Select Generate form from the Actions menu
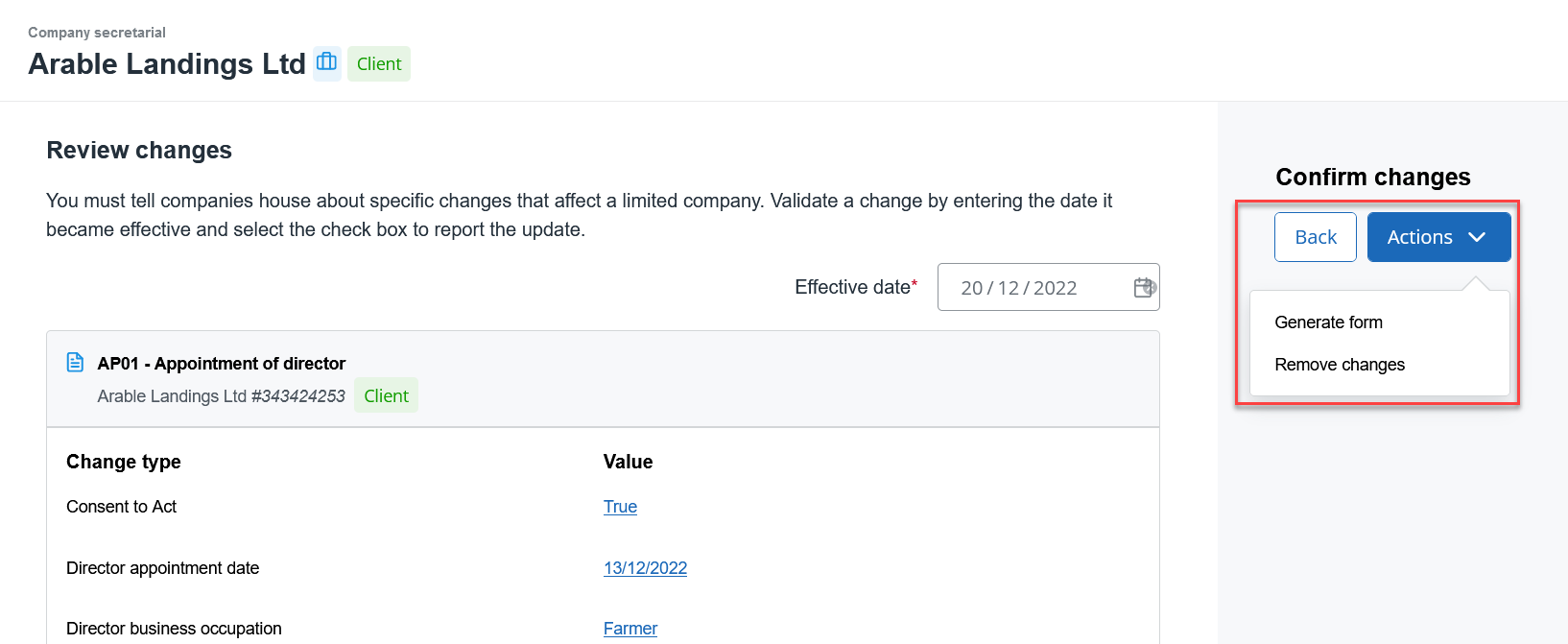Image resolution: width=1568 pixels, height=644 pixels. (x=1328, y=322)
